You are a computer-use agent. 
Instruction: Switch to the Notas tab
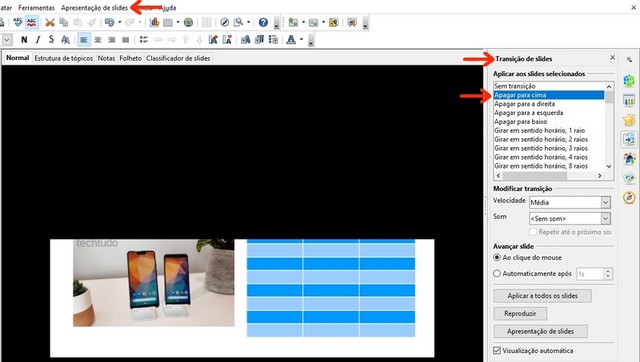click(106, 58)
